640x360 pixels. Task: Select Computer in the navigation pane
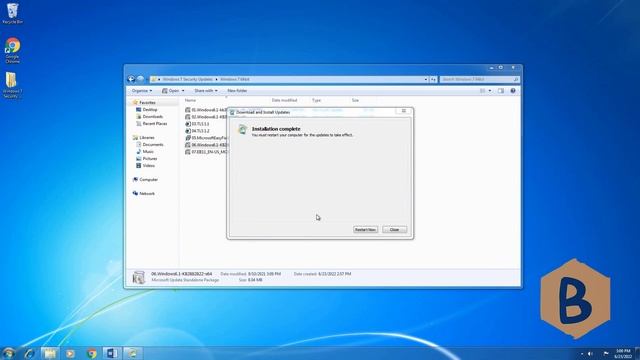tap(148, 180)
